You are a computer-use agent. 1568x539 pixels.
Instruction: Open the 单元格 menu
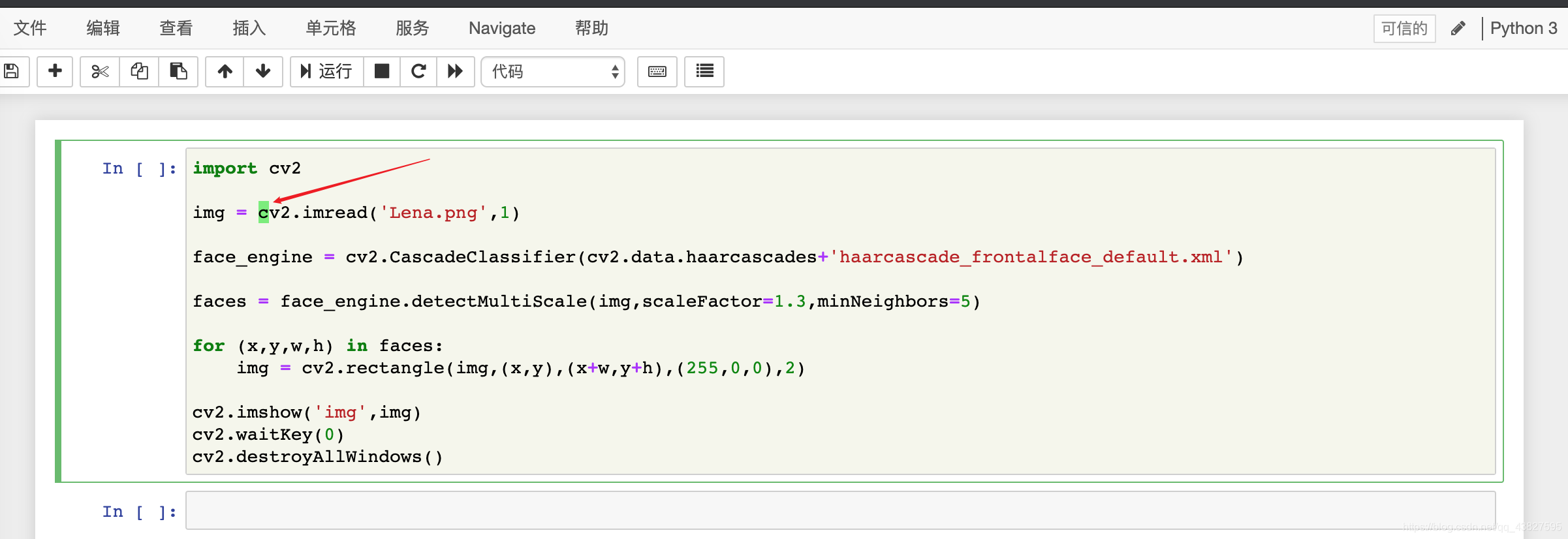331,28
